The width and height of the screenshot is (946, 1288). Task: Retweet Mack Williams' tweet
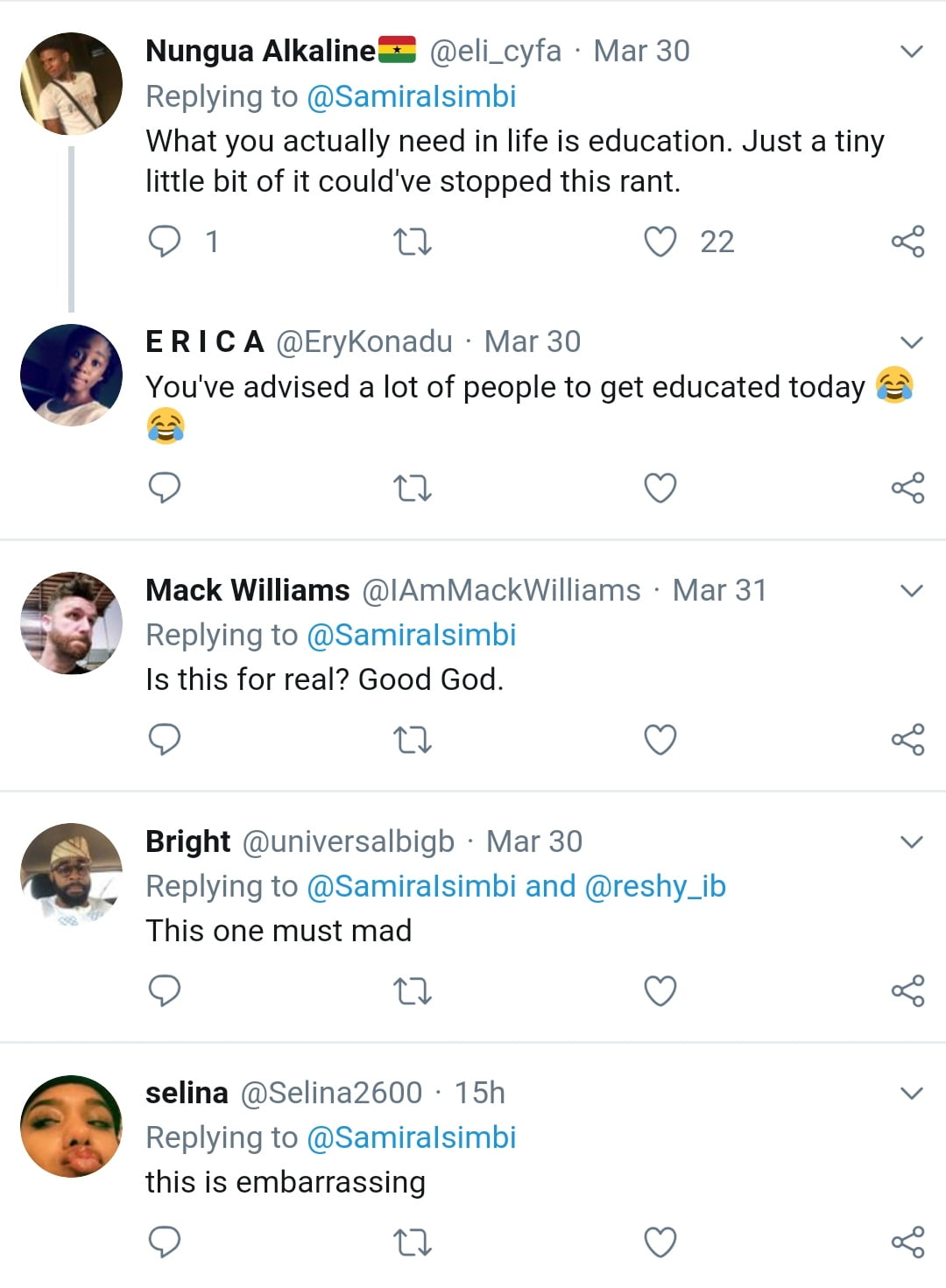coord(412,740)
